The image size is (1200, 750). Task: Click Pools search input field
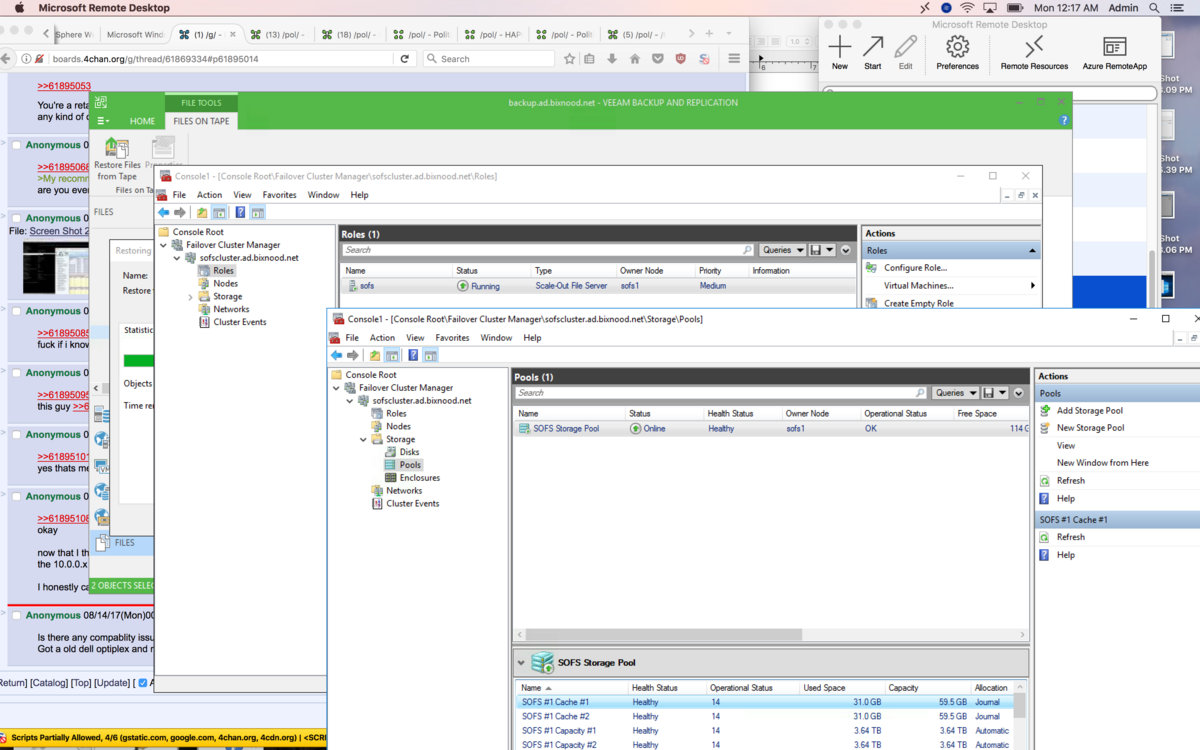point(721,393)
